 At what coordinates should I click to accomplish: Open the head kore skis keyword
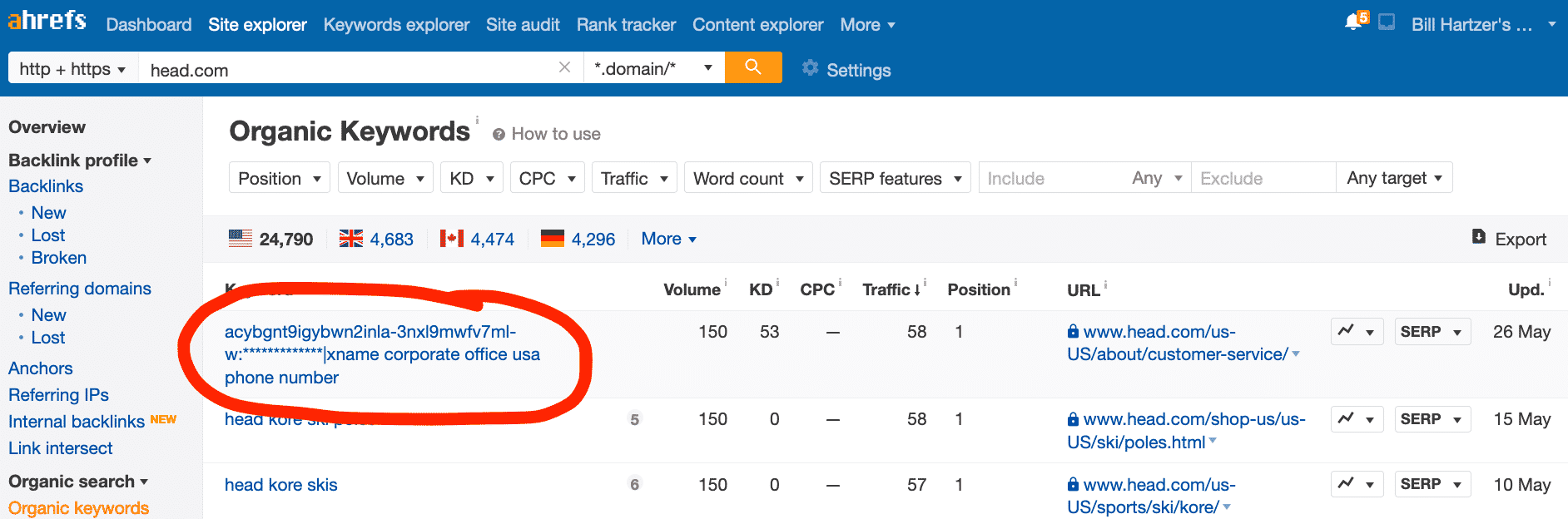[x=281, y=485]
